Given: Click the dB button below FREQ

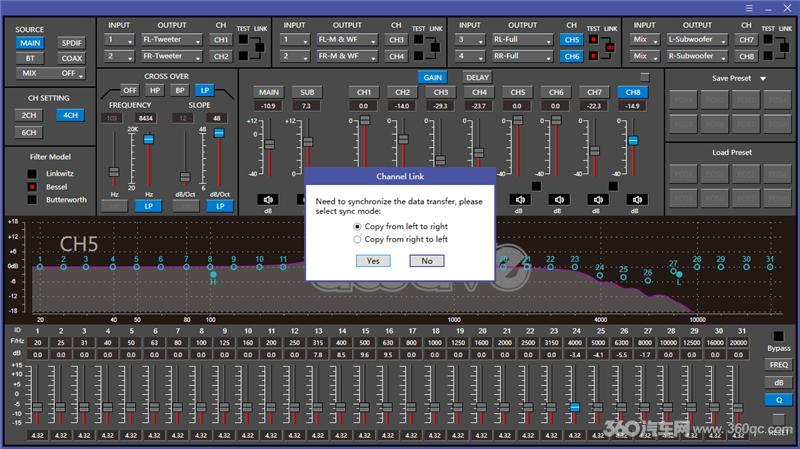Looking at the screenshot, I should (779, 383).
